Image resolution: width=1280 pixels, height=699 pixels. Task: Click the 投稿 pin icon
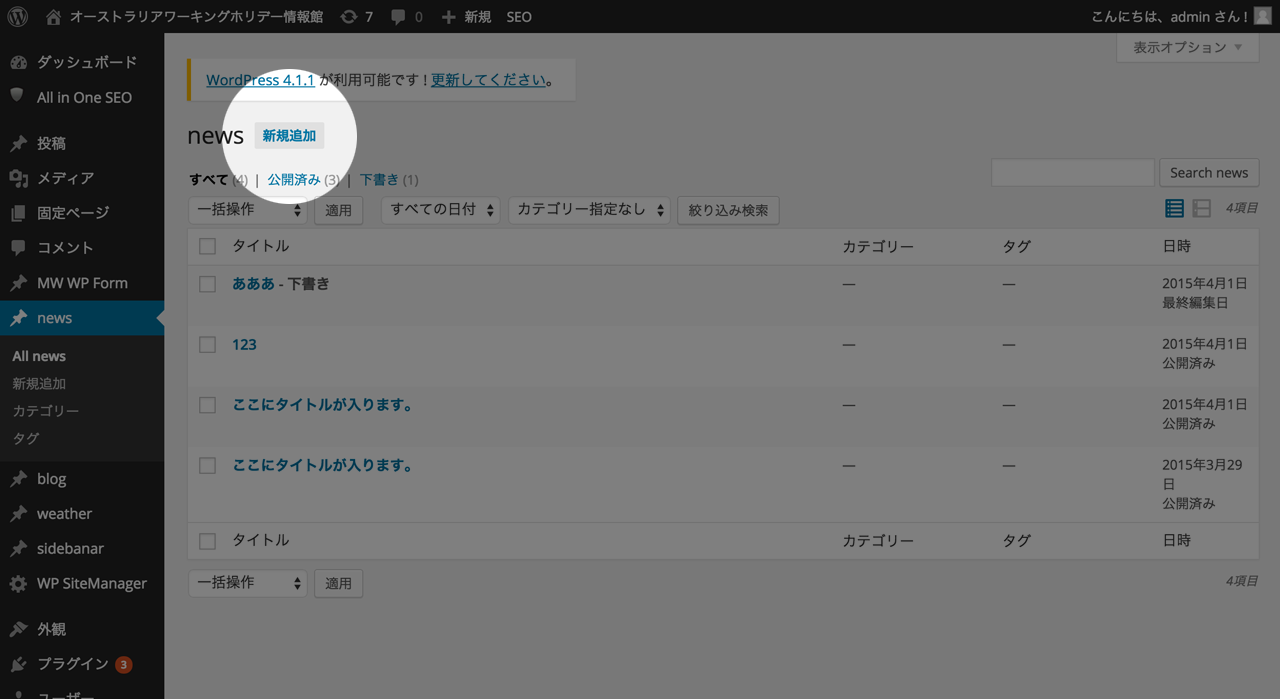click(18, 143)
